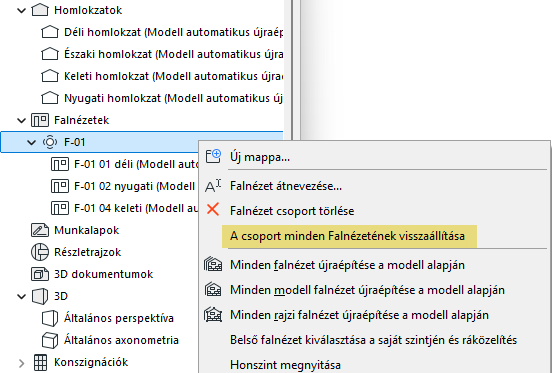Viewport: 552px width, 373px height.
Task: Collapse the Falnézetek group
Action: tap(22, 121)
